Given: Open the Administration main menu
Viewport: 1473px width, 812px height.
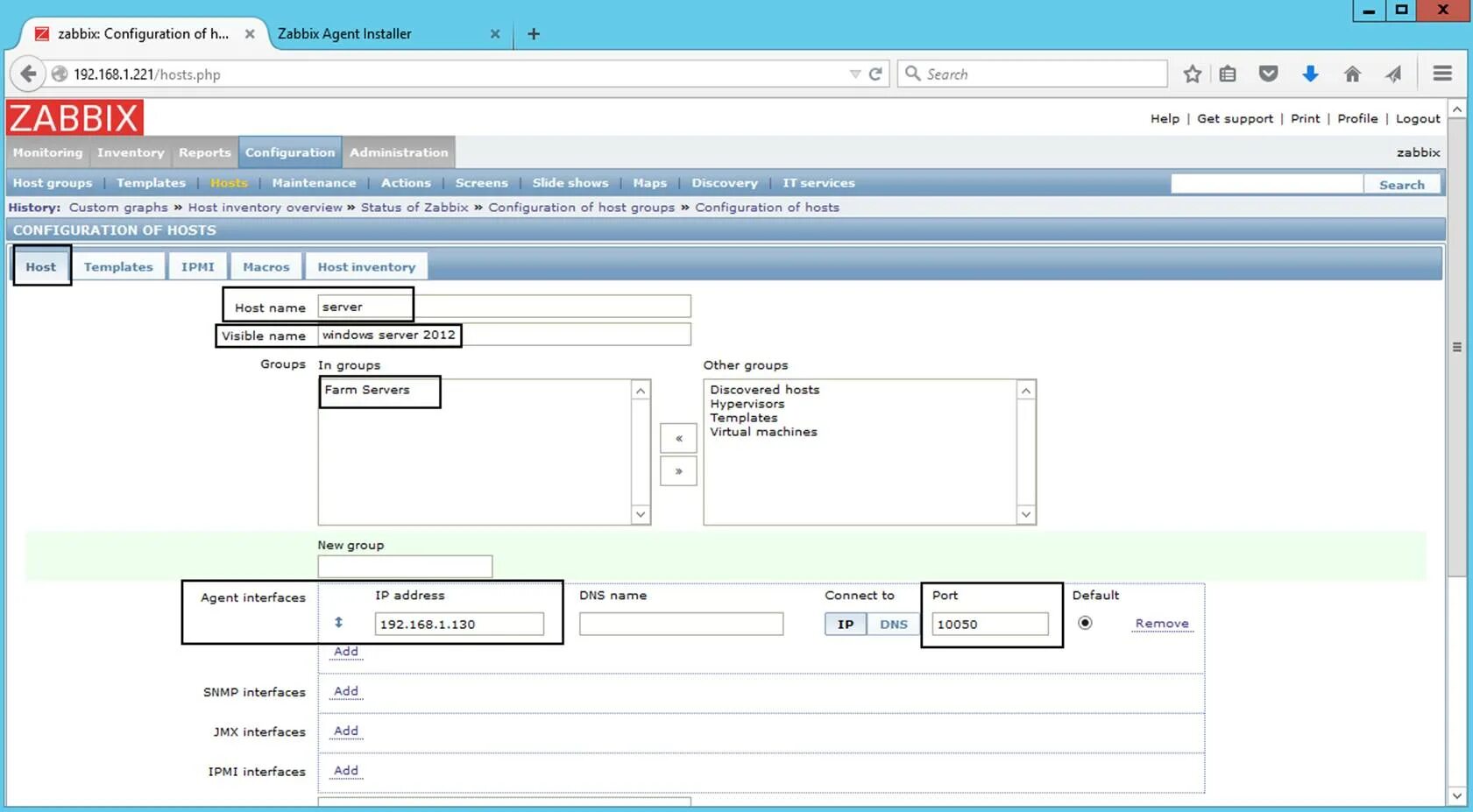Looking at the screenshot, I should 399,152.
